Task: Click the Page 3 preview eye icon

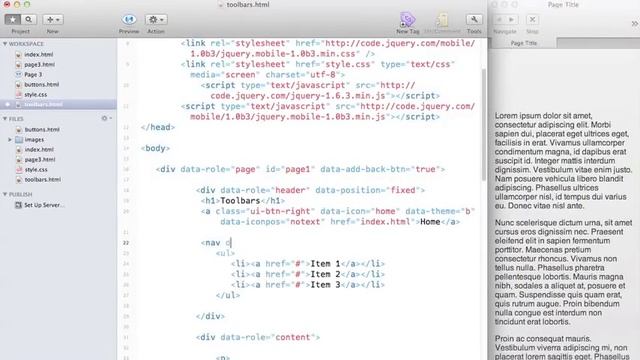Action: (18, 74)
